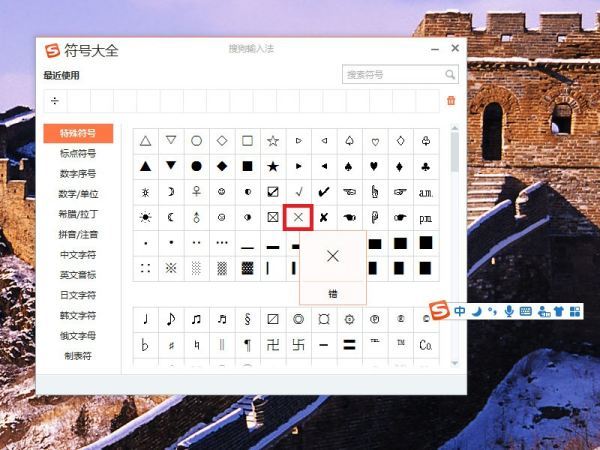This screenshot has height=450, width=600.
Task: Delete recent symbols with trash icon
Action: (451, 101)
